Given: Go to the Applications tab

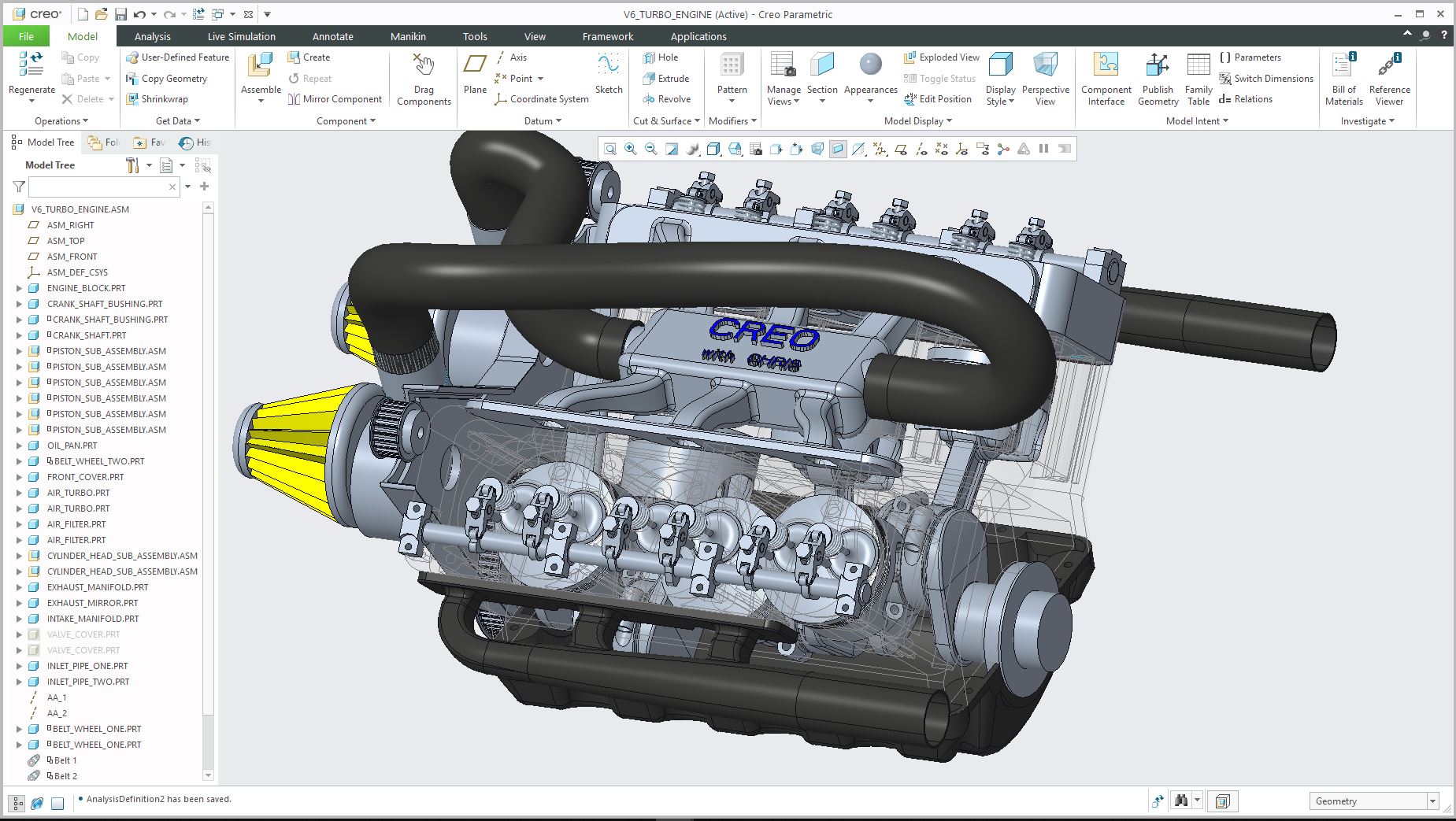Looking at the screenshot, I should click(x=698, y=36).
